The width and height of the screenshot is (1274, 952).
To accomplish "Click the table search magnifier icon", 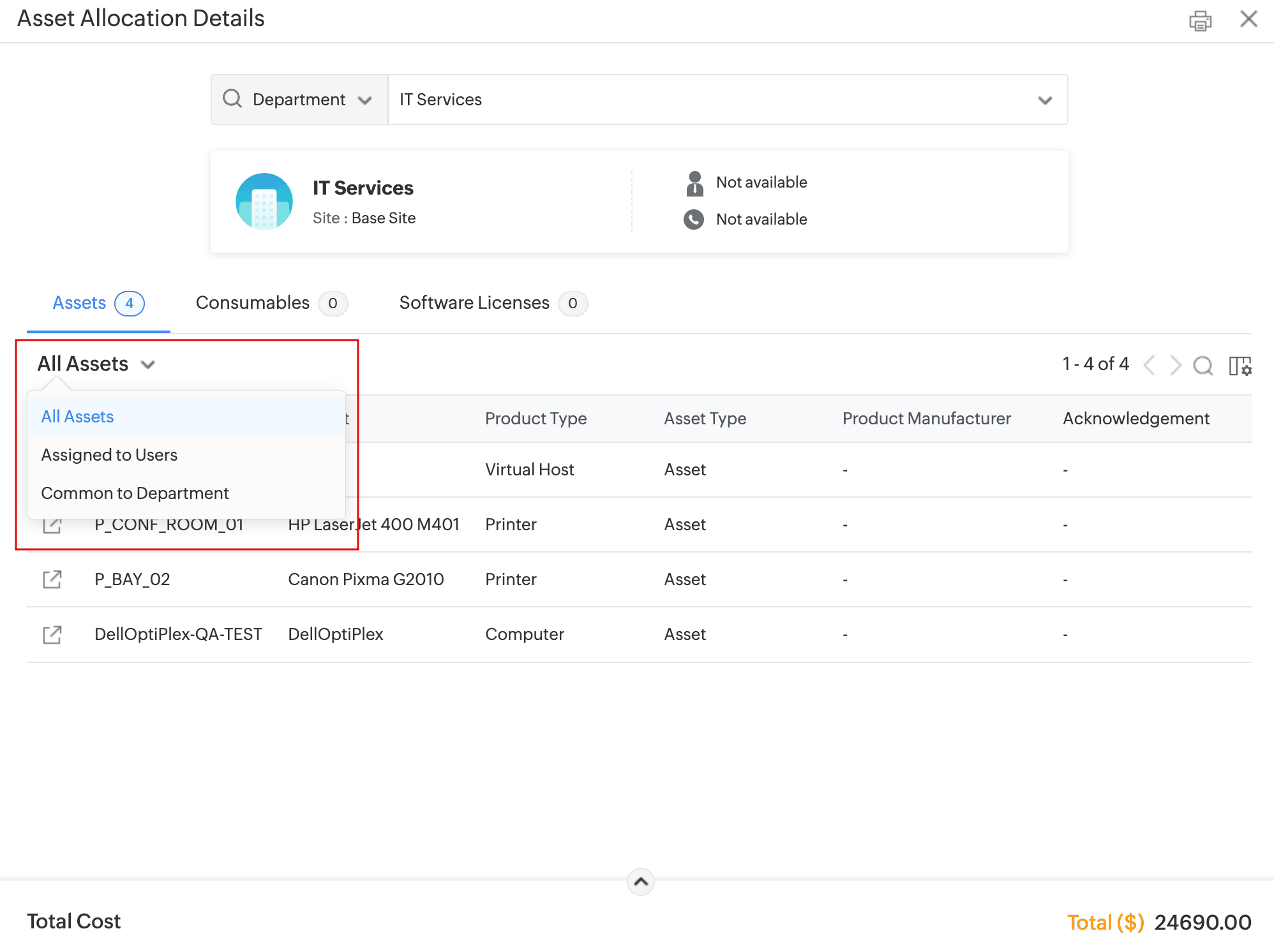I will click(x=1203, y=366).
